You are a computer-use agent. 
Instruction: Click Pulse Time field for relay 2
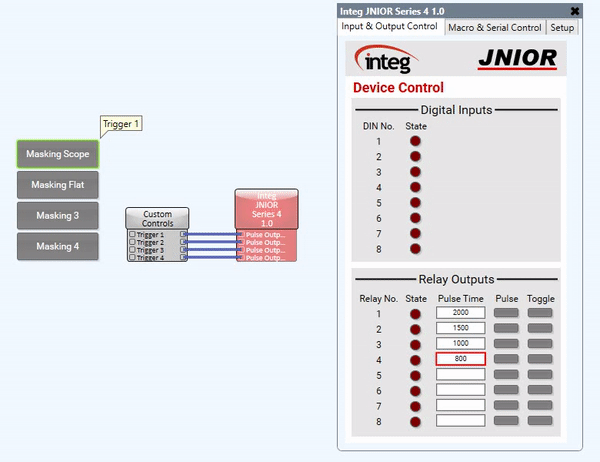(460, 328)
